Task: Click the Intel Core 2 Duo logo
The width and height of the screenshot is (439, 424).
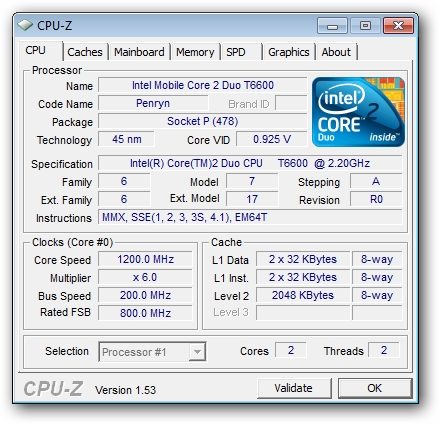Action: coord(358,112)
